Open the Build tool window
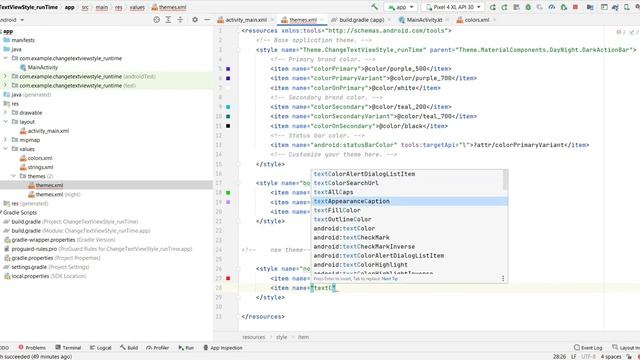Viewport: 640px width, 360px height. [x=129, y=348]
